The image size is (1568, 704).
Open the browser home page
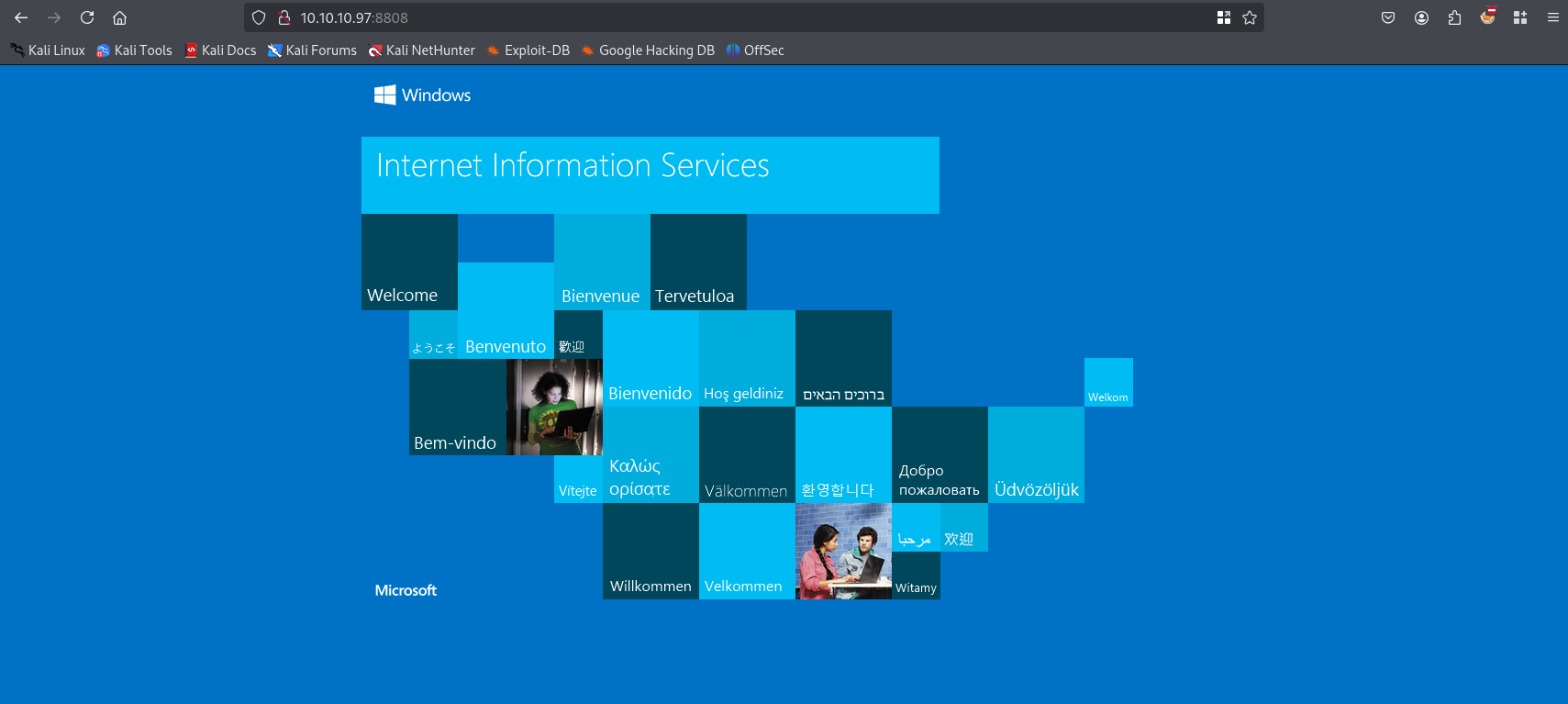coord(119,17)
